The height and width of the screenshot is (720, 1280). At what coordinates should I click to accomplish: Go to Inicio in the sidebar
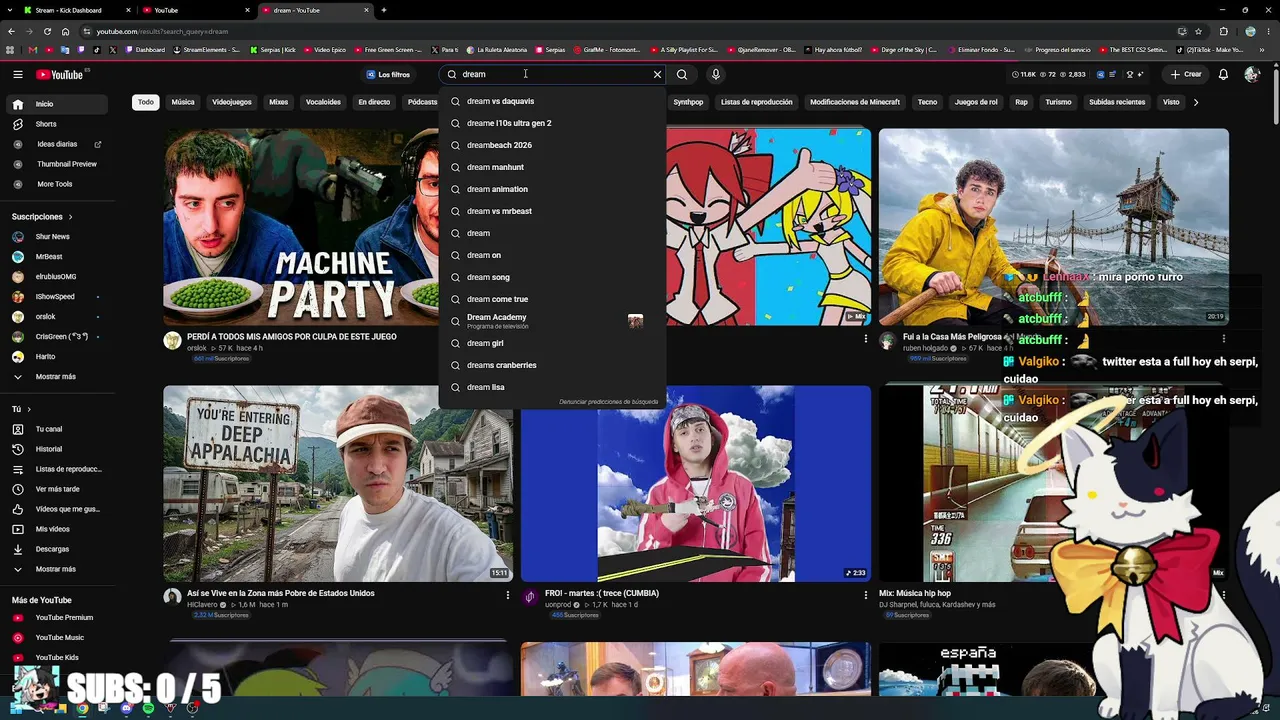57,104
